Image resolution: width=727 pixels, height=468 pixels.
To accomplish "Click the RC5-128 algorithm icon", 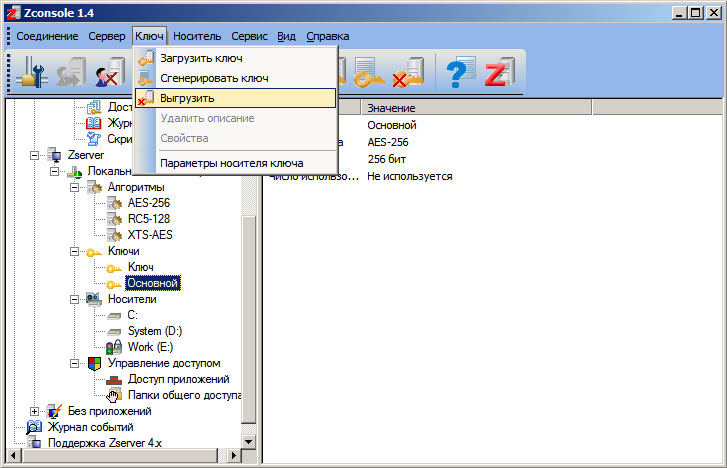I will pyautogui.click(x=115, y=218).
